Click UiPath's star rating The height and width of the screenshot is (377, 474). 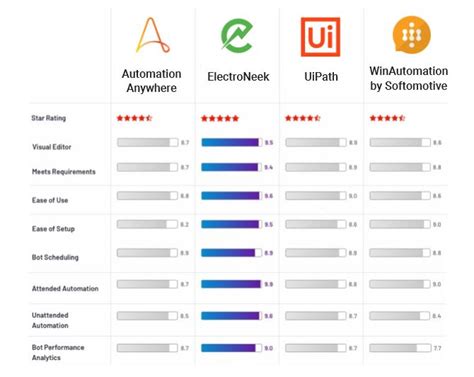pyautogui.click(x=303, y=118)
